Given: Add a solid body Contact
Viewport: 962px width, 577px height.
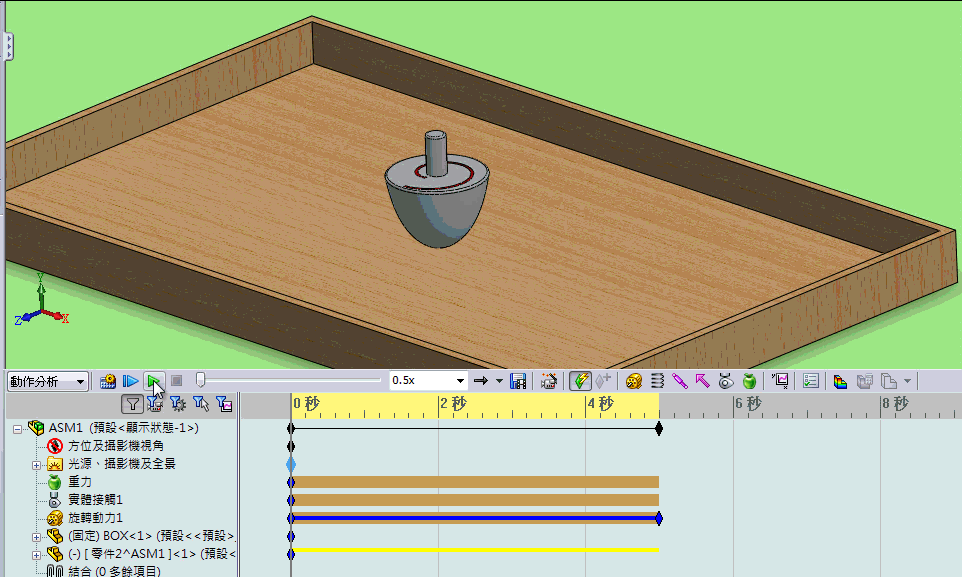Looking at the screenshot, I should pos(726,381).
